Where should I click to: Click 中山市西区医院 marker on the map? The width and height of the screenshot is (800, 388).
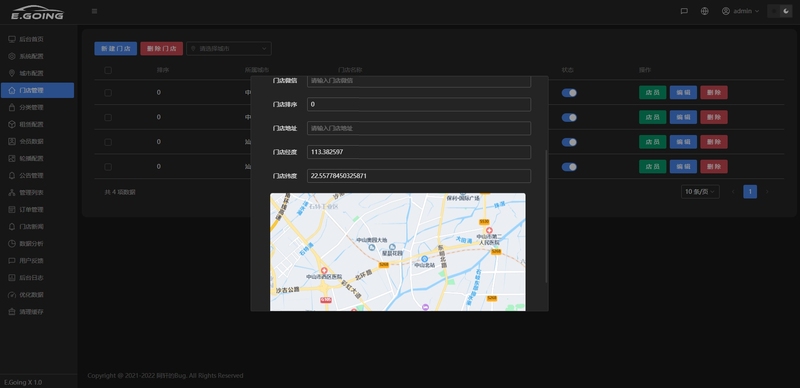[324, 271]
